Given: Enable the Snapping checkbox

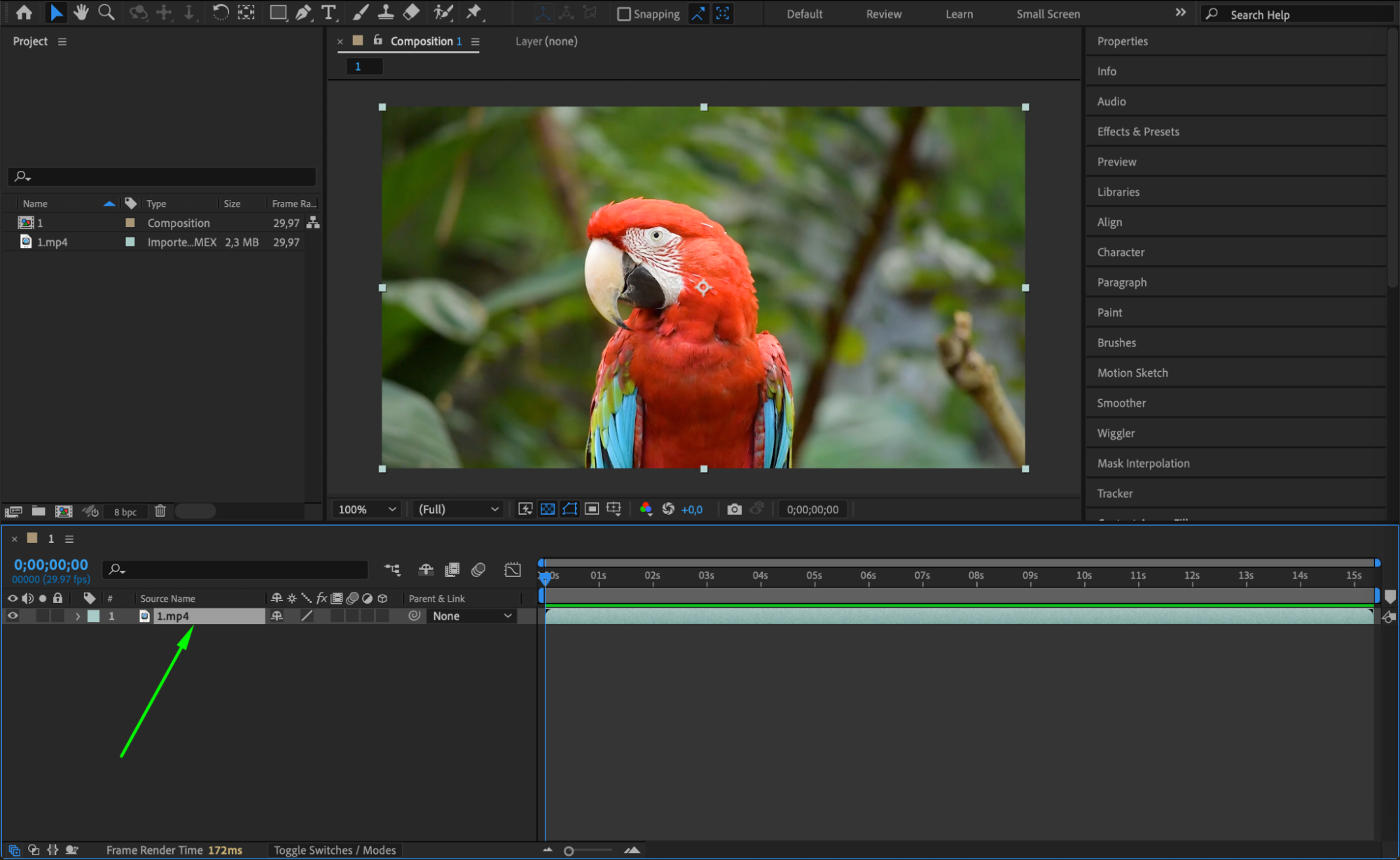Looking at the screenshot, I should point(623,14).
